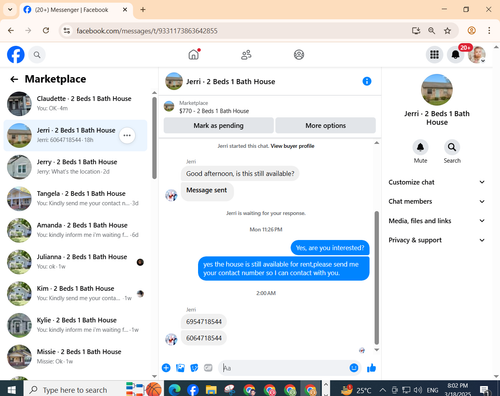
Task: Open Claudette's 2 Beds 1 Bath House chat
Action: (x=75, y=104)
